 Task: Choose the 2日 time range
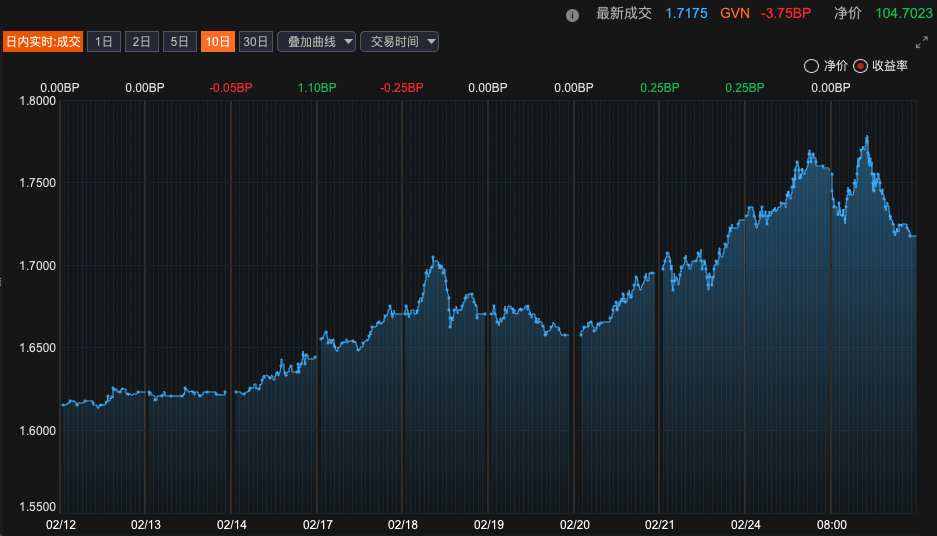click(x=142, y=41)
